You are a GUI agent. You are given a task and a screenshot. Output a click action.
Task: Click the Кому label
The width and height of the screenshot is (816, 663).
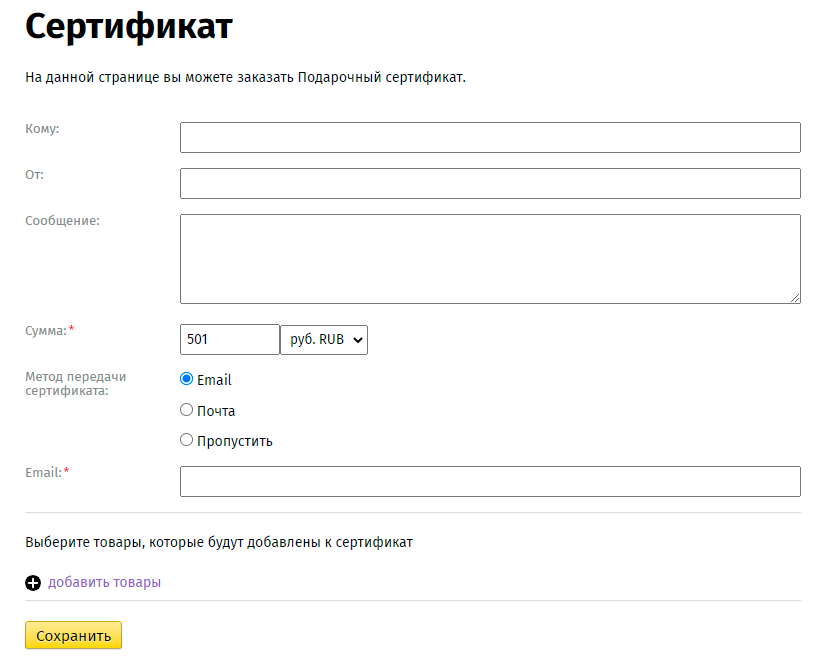coord(42,129)
